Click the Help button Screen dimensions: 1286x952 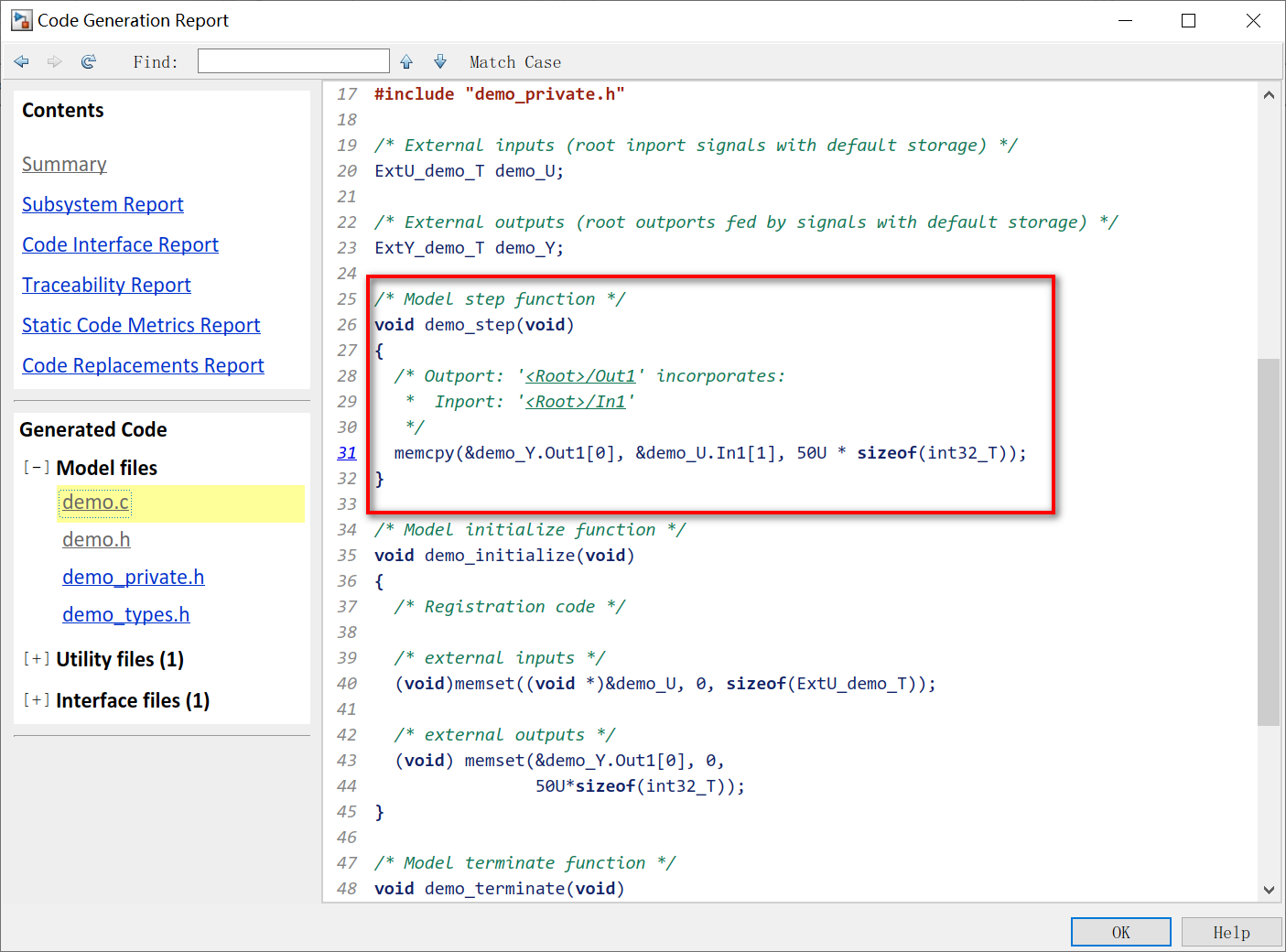coord(1231,932)
